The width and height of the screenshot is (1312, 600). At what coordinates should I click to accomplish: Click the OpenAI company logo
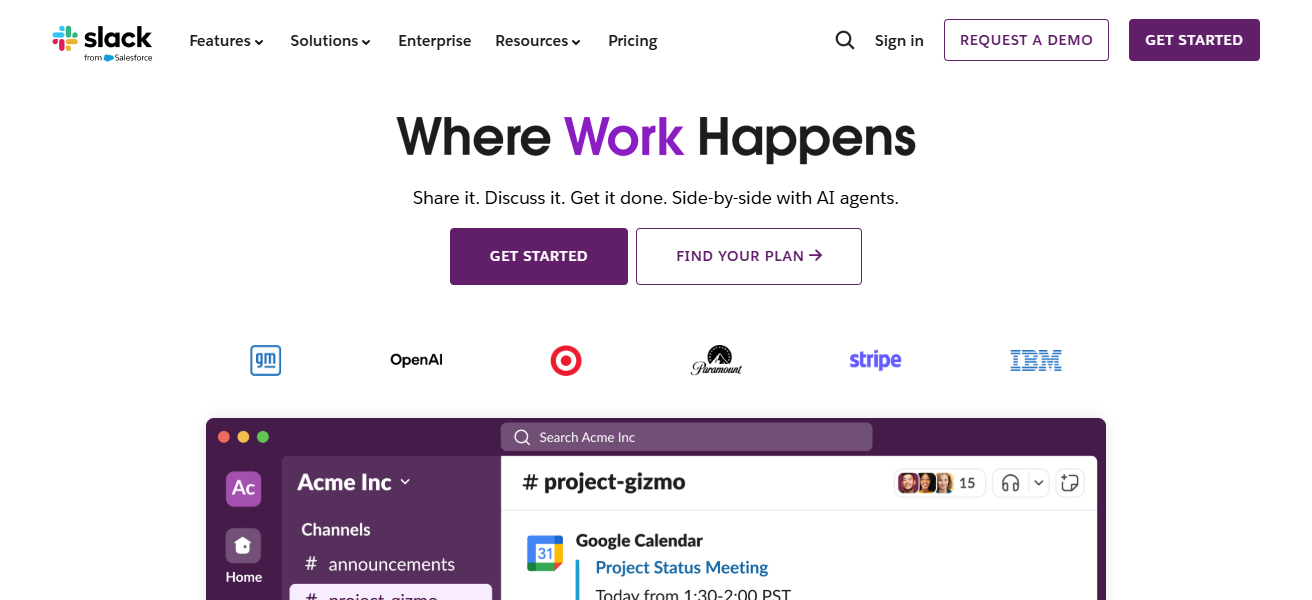pos(416,359)
